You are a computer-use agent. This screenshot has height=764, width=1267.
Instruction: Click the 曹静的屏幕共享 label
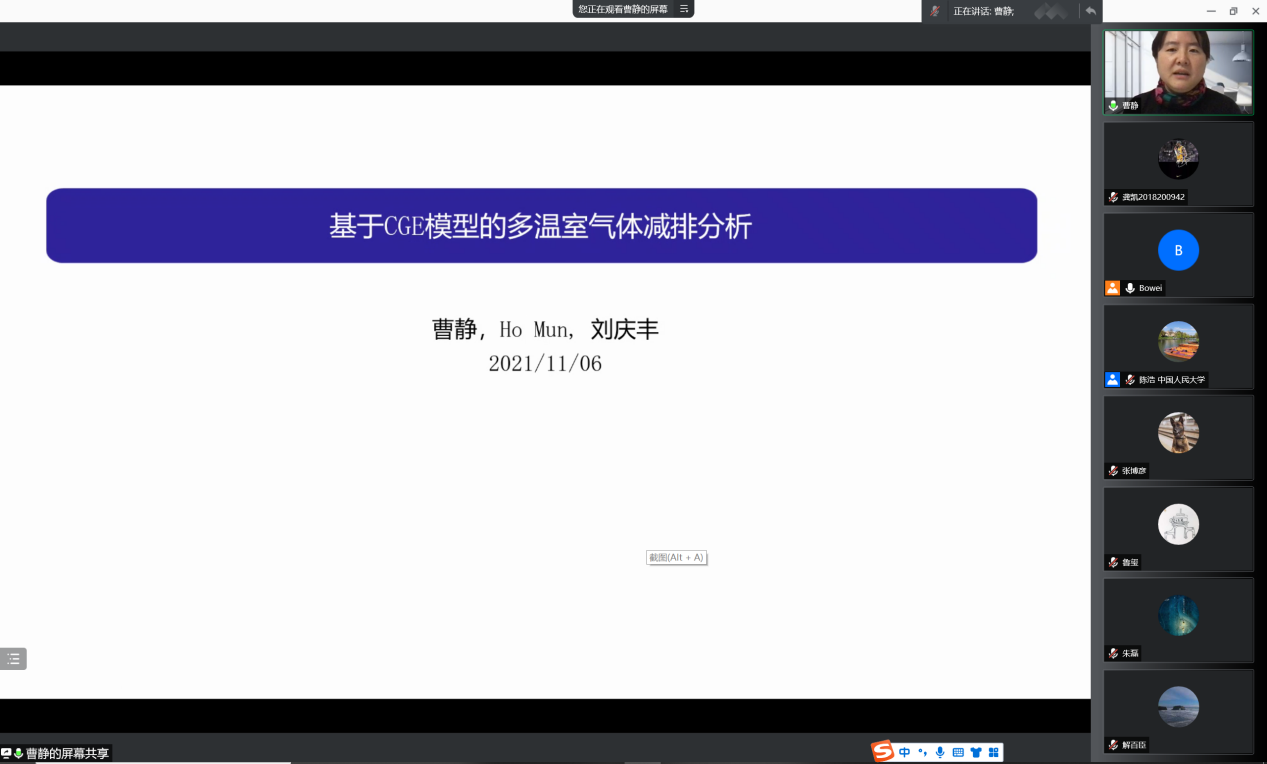pyautogui.click(x=67, y=753)
